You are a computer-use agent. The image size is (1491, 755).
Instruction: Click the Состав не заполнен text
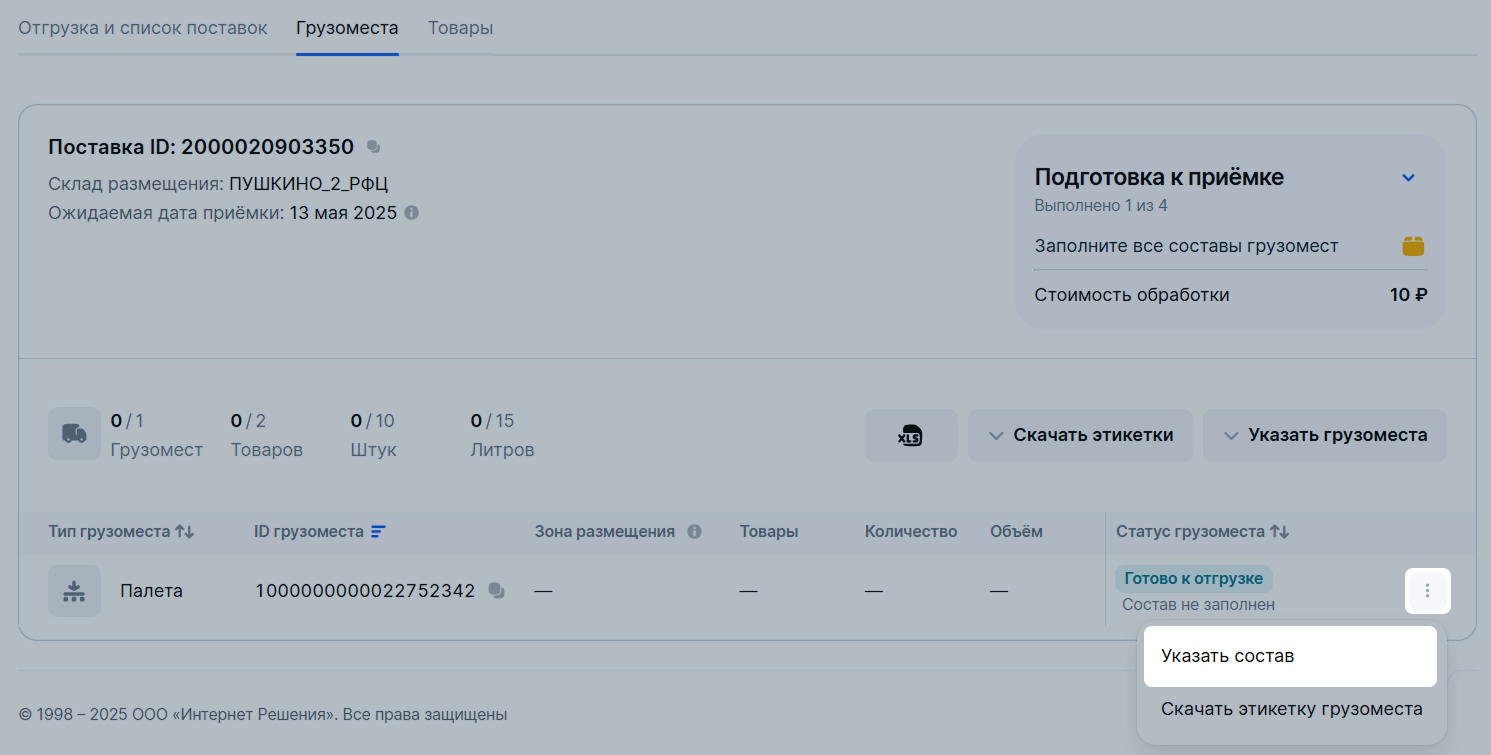(1198, 605)
